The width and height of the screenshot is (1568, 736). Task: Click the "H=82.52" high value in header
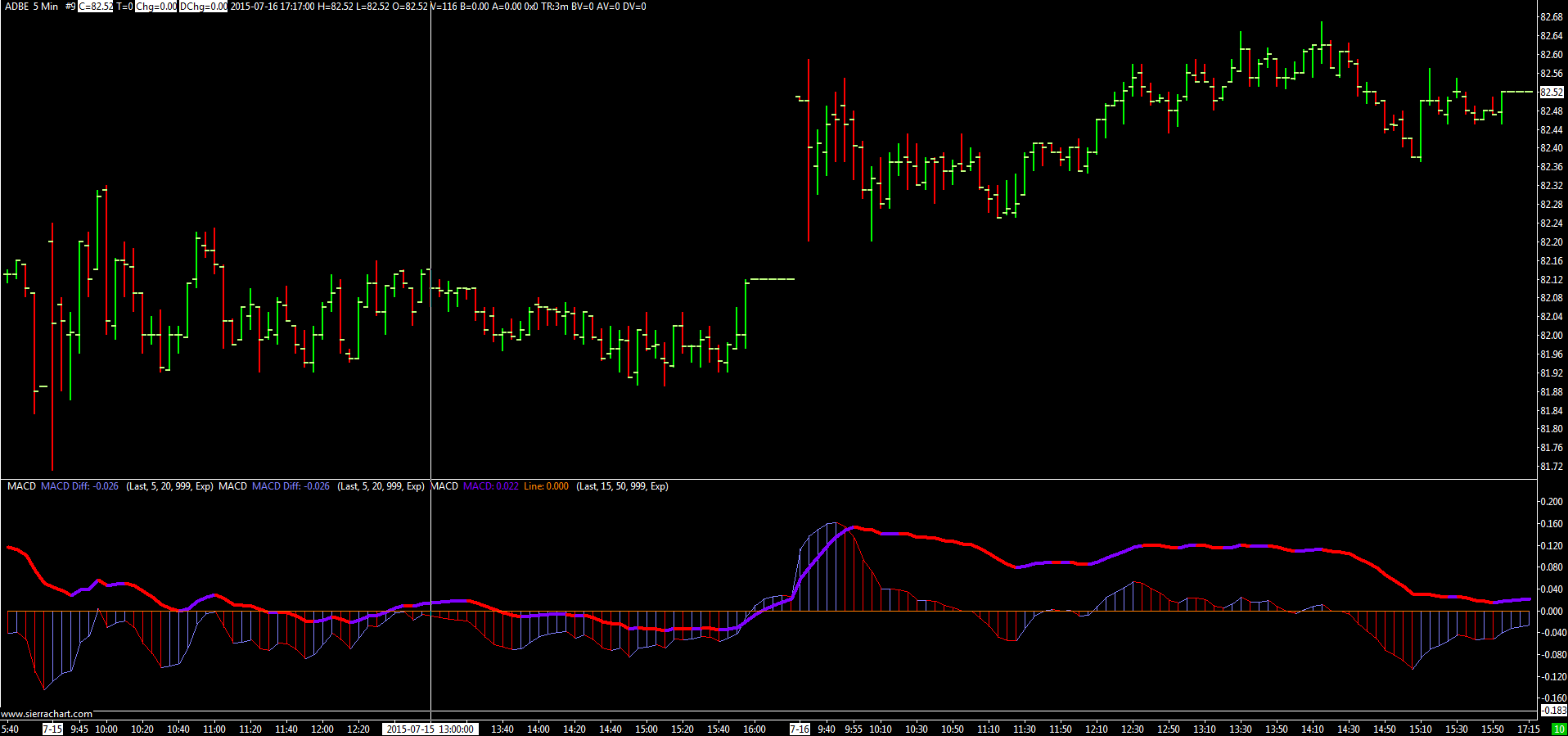(x=336, y=7)
